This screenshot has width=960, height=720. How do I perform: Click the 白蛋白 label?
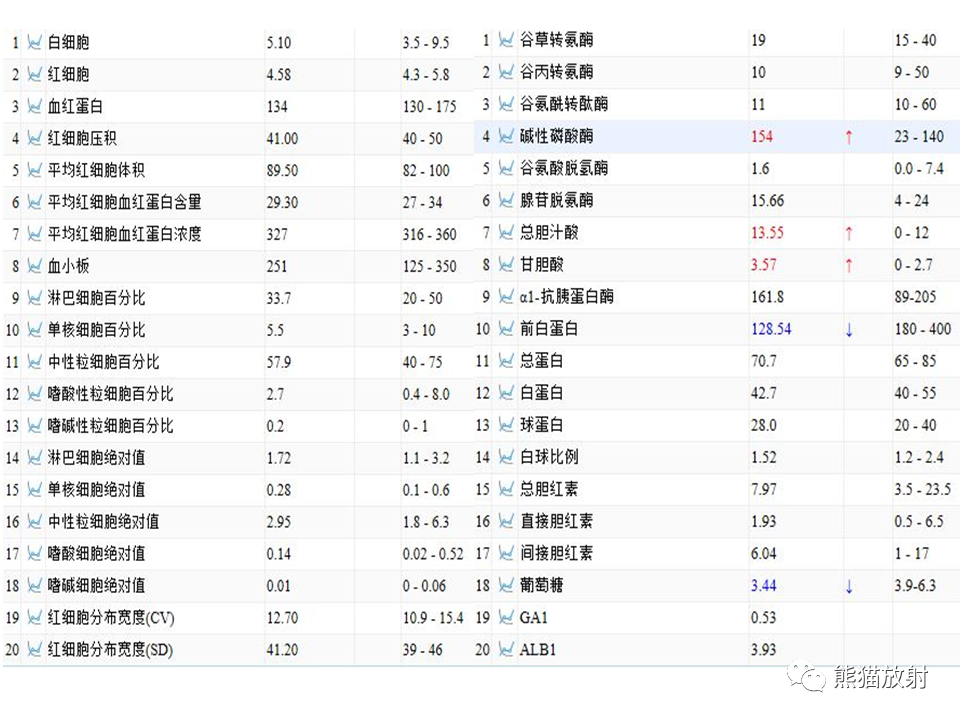tap(541, 392)
